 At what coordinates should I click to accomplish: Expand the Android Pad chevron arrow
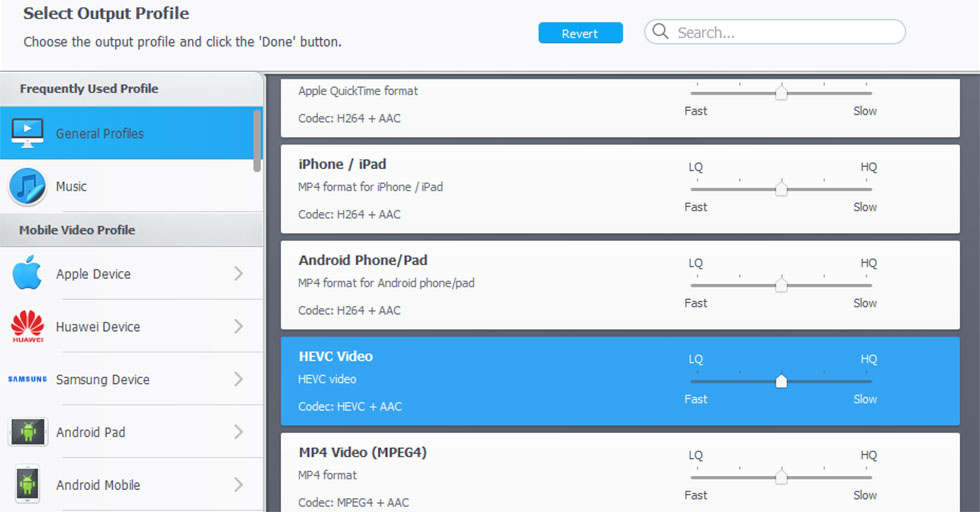click(238, 432)
